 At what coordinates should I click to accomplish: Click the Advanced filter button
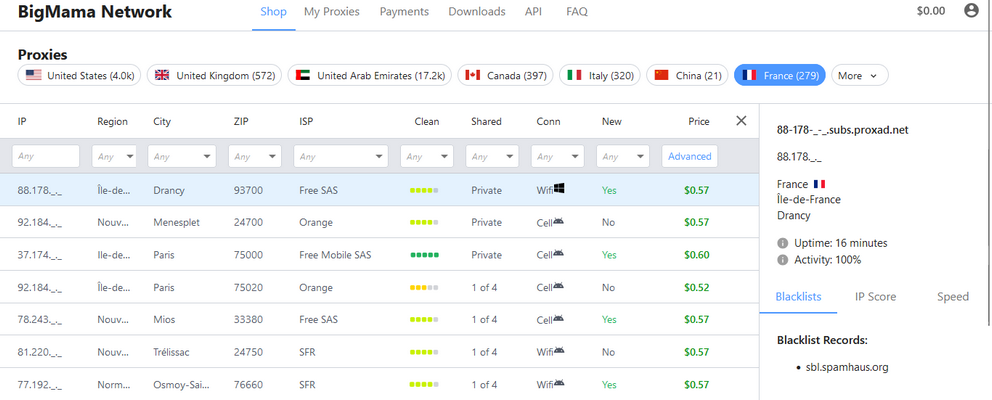[x=690, y=156]
